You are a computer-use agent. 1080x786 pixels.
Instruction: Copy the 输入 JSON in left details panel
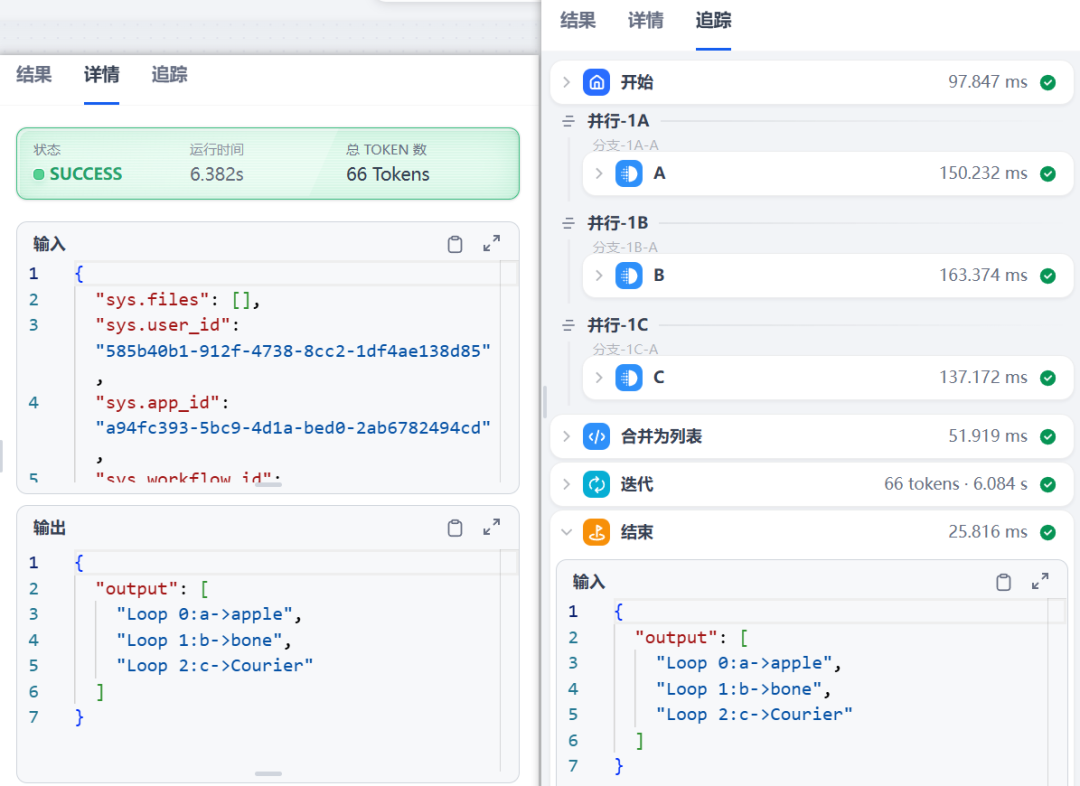pyautogui.click(x=455, y=244)
